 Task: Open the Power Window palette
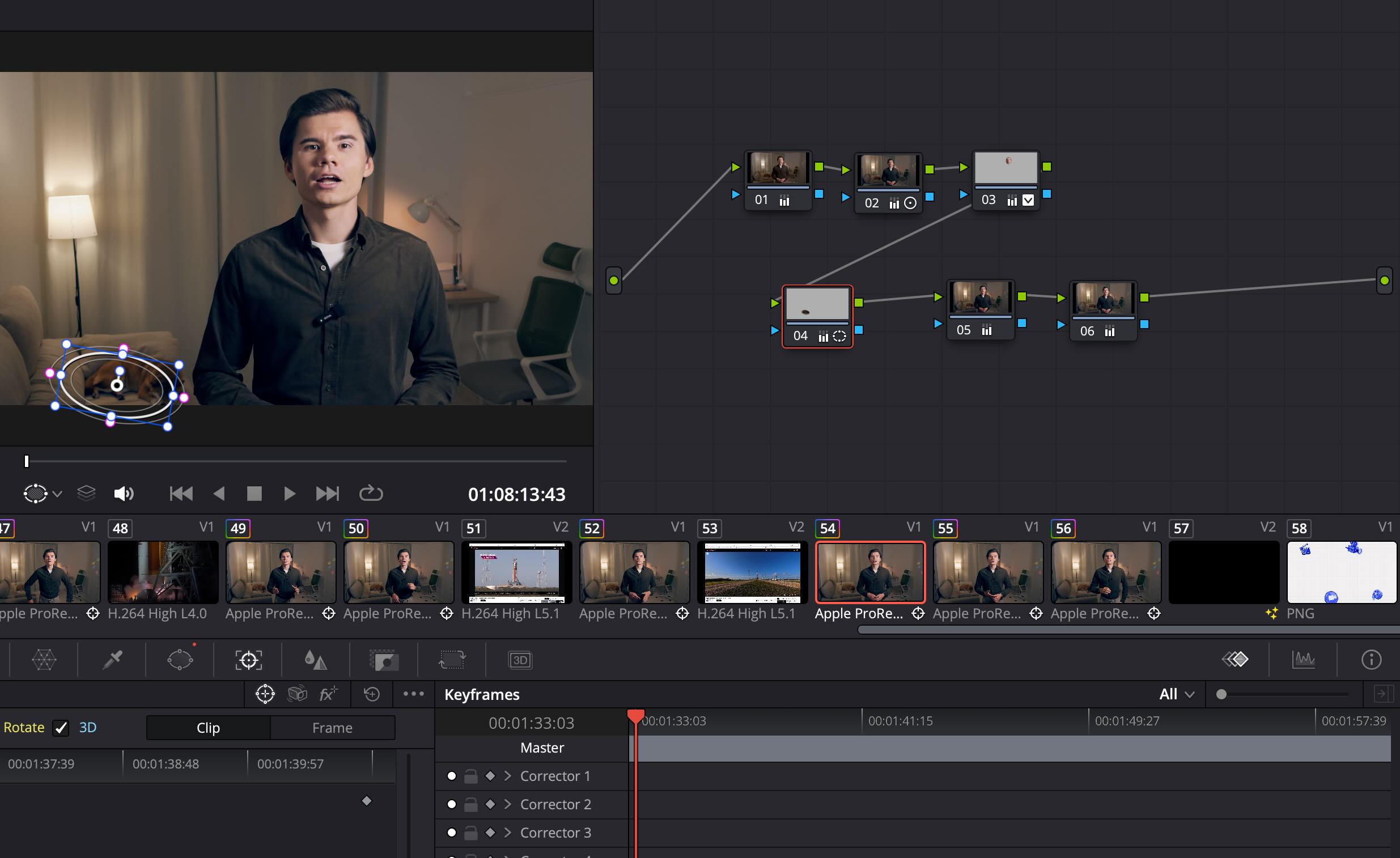point(180,660)
